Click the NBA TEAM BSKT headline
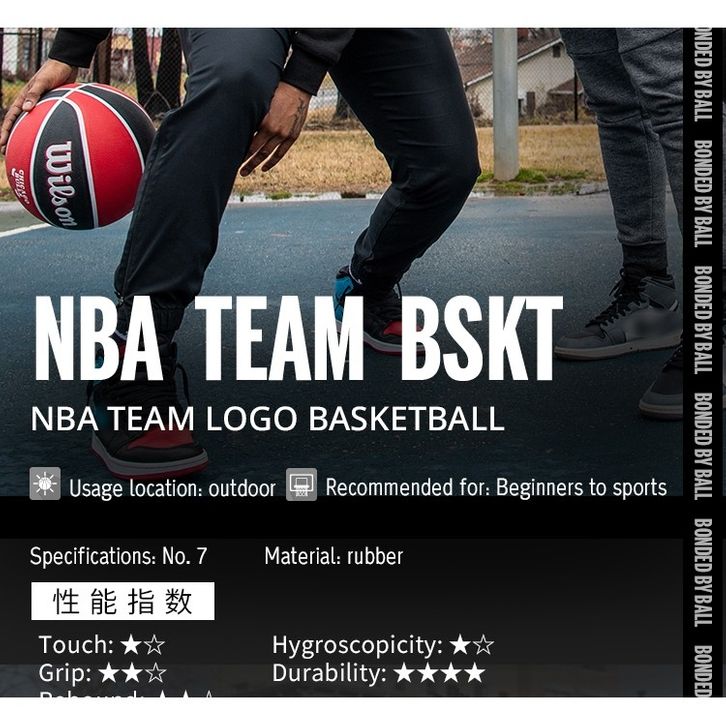The height and width of the screenshot is (726, 726). tap(298, 338)
